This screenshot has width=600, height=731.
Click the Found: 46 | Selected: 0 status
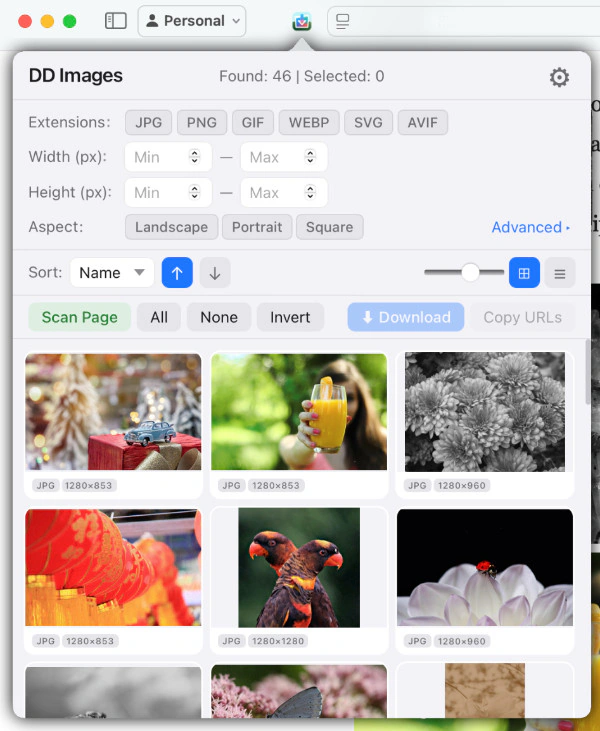click(x=302, y=76)
